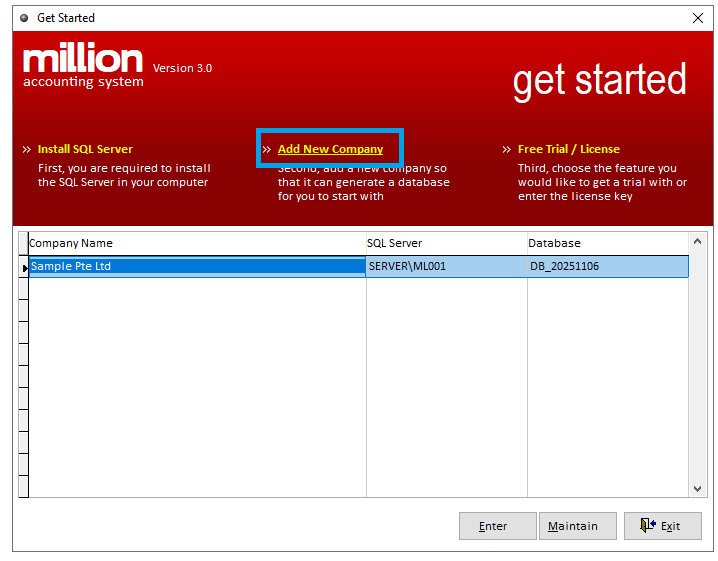The height and width of the screenshot is (561, 718).
Task: Click the chevron icon beside Install SQL Server
Action: coord(27,149)
